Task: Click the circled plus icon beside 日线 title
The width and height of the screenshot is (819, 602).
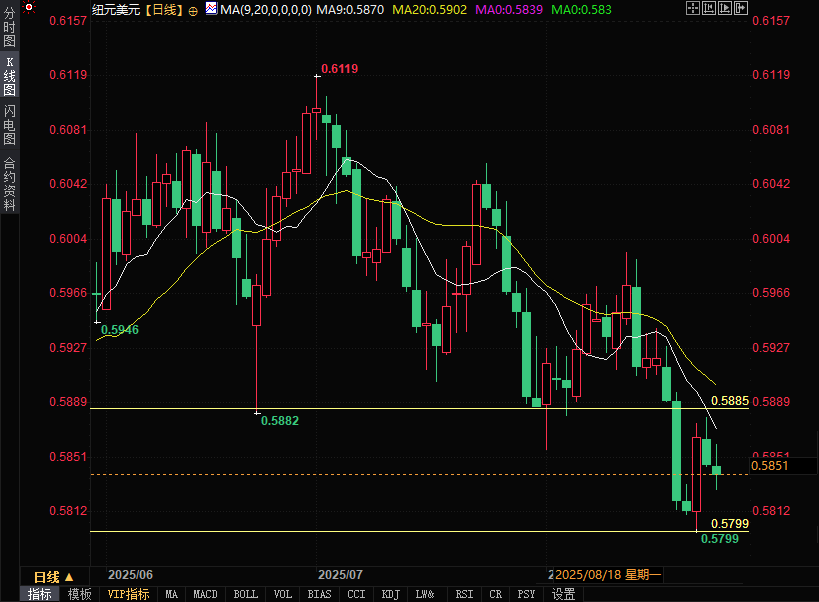Action: (x=193, y=11)
